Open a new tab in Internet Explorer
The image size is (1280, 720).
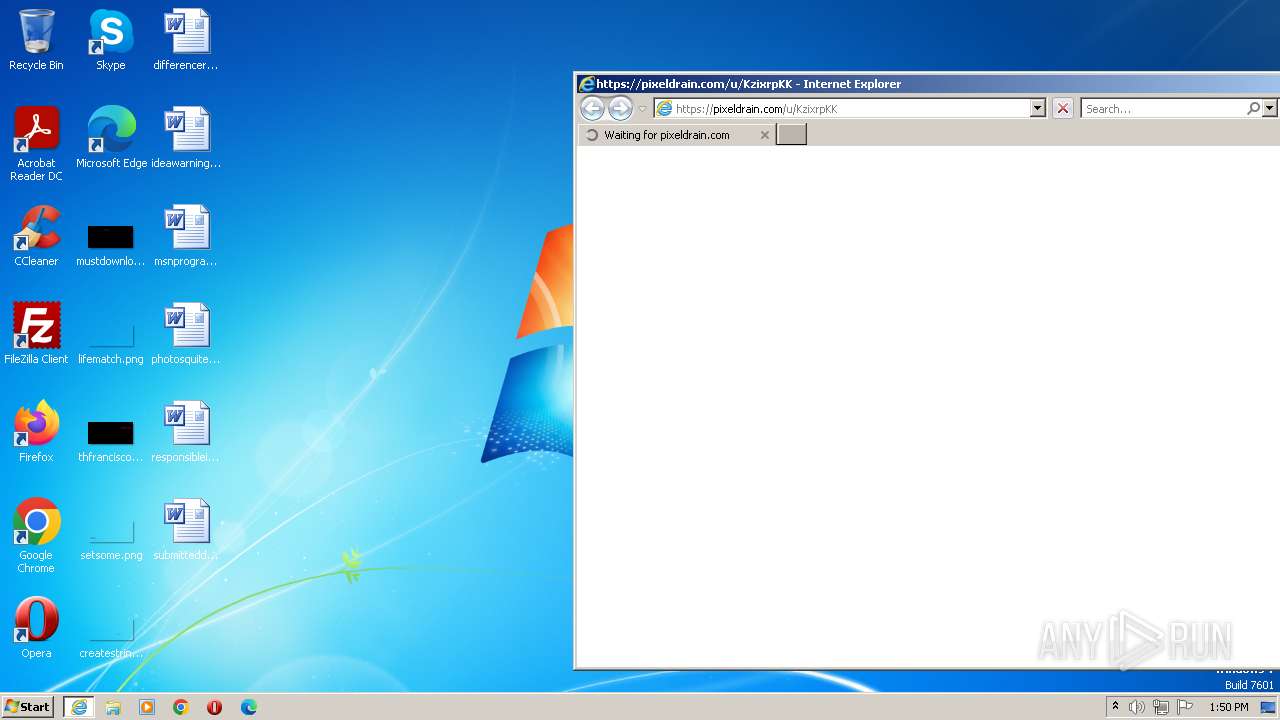tap(791, 134)
